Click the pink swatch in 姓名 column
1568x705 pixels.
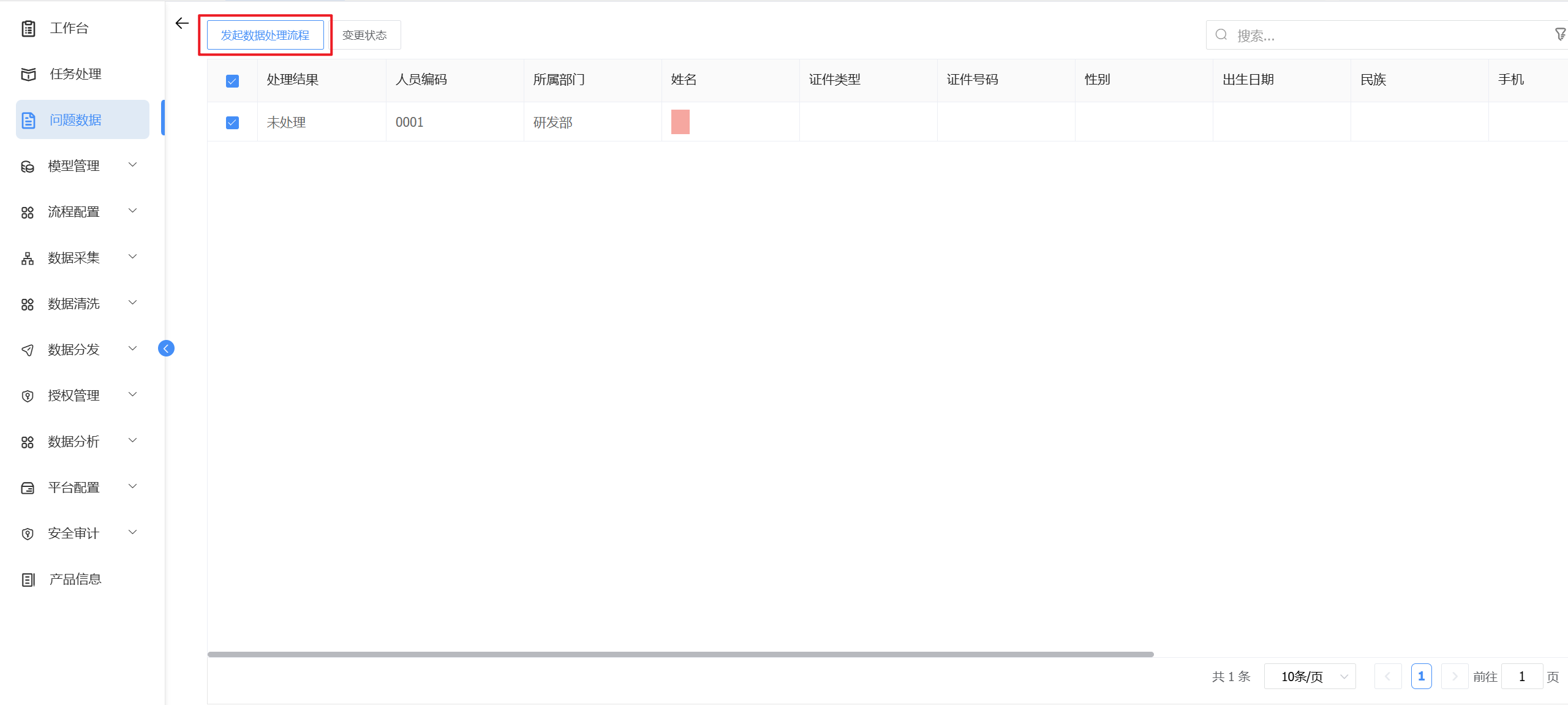point(680,122)
